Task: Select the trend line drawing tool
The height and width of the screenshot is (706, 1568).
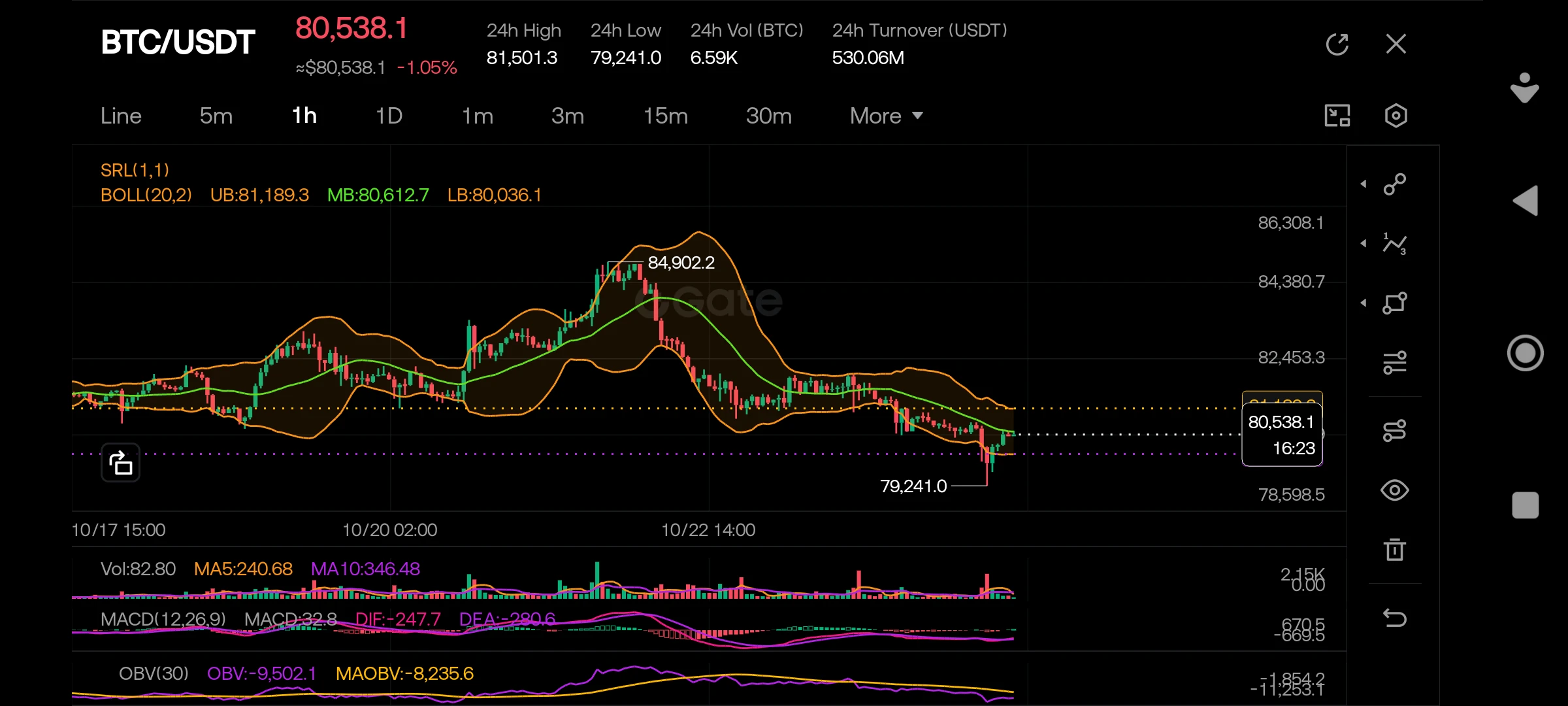Action: (1395, 184)
